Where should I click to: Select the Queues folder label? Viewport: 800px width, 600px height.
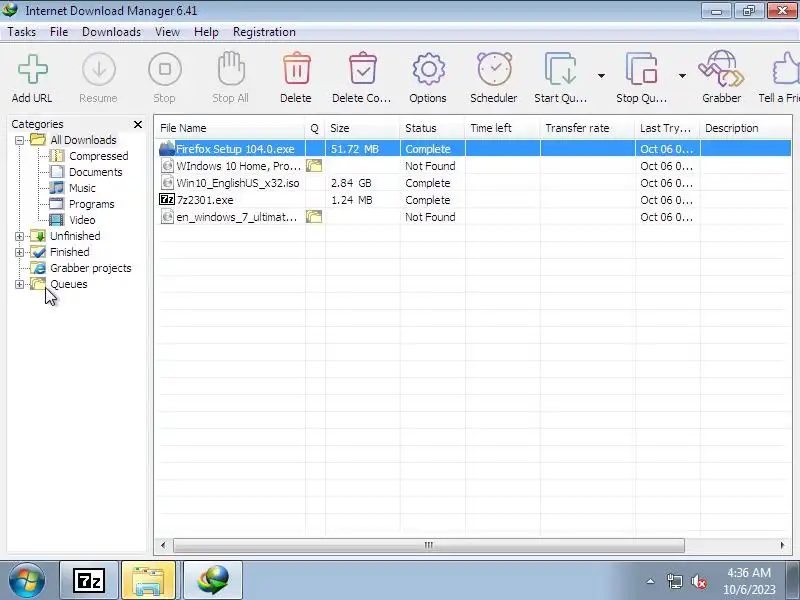68,284
